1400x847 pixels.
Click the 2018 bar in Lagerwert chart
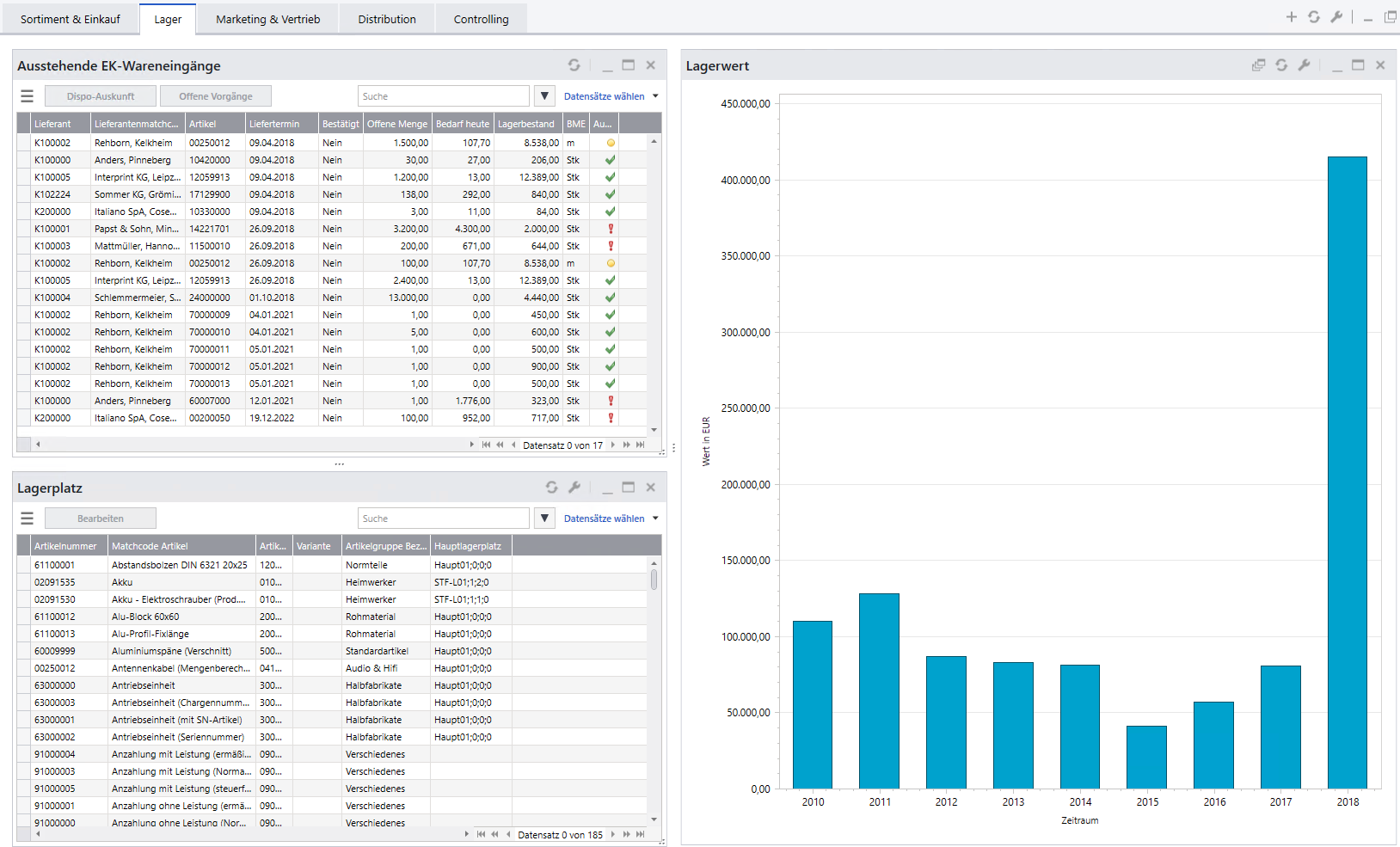(1347, 471)
